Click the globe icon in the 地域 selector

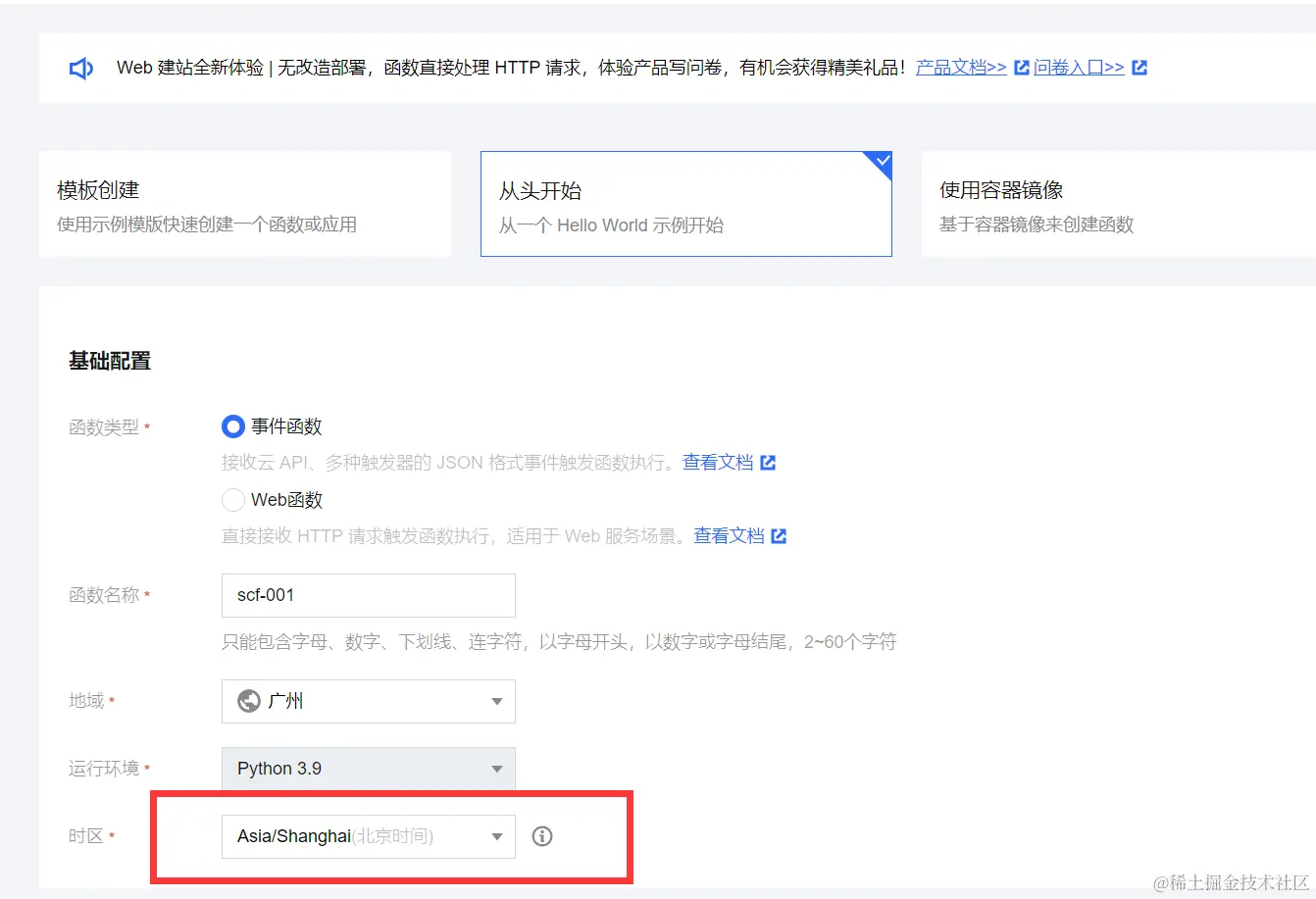[x=249, y=701]
